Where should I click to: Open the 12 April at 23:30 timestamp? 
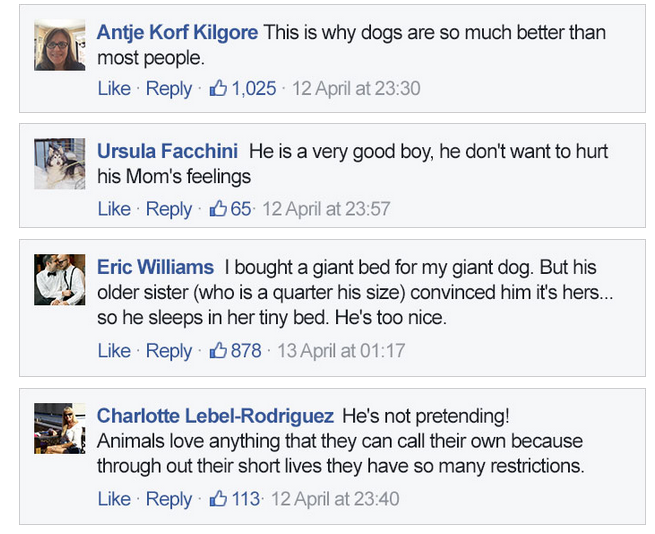[x=356, y=89]
